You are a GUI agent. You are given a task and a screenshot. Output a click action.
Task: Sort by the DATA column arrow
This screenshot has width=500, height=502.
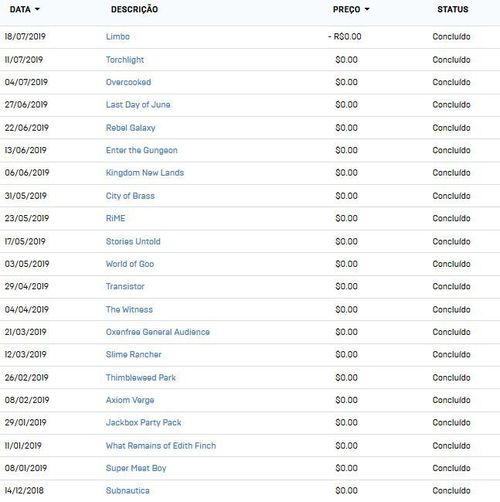tap(37, 9)
